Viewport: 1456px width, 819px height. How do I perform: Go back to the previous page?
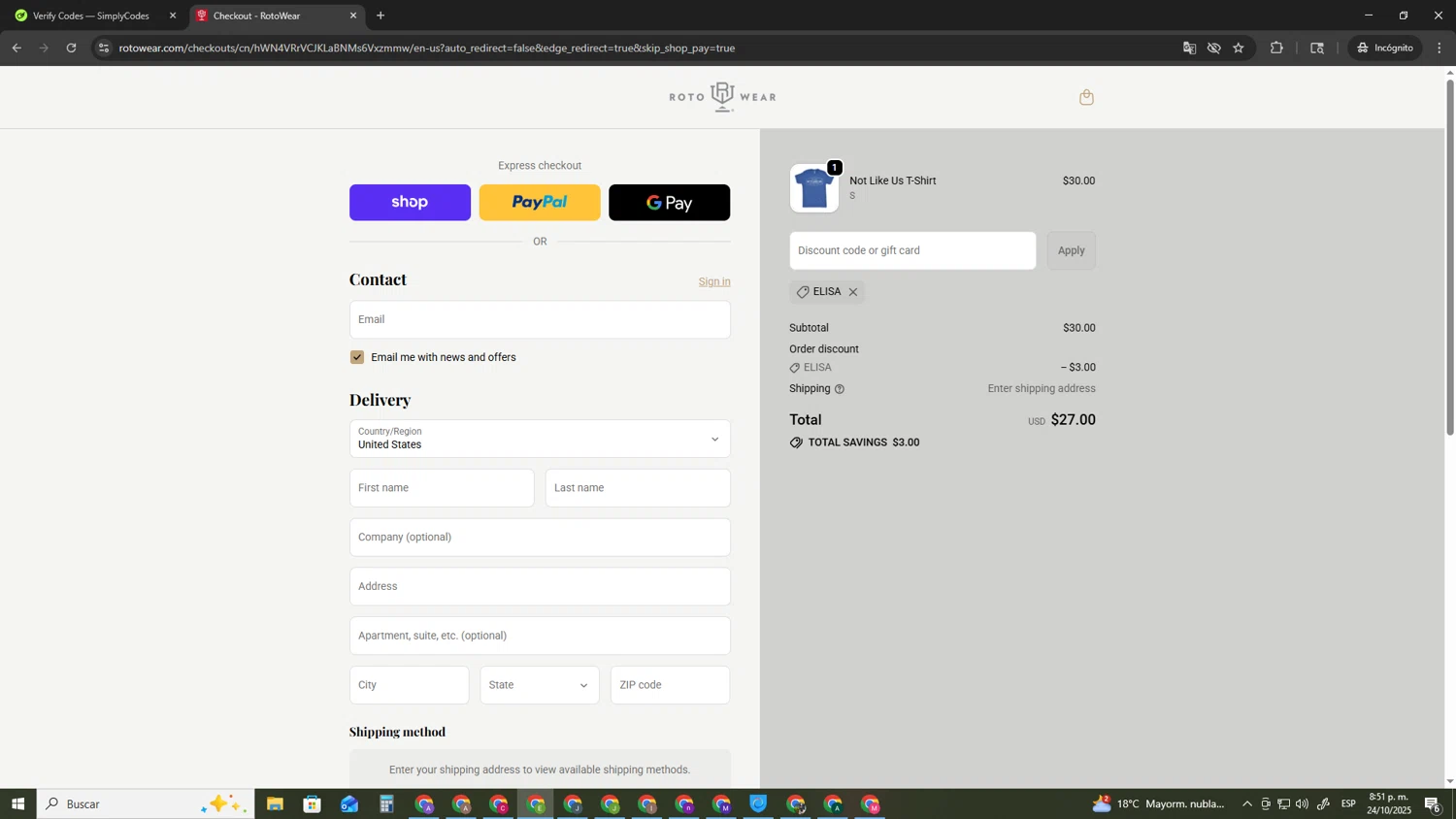tap(17, 48)
